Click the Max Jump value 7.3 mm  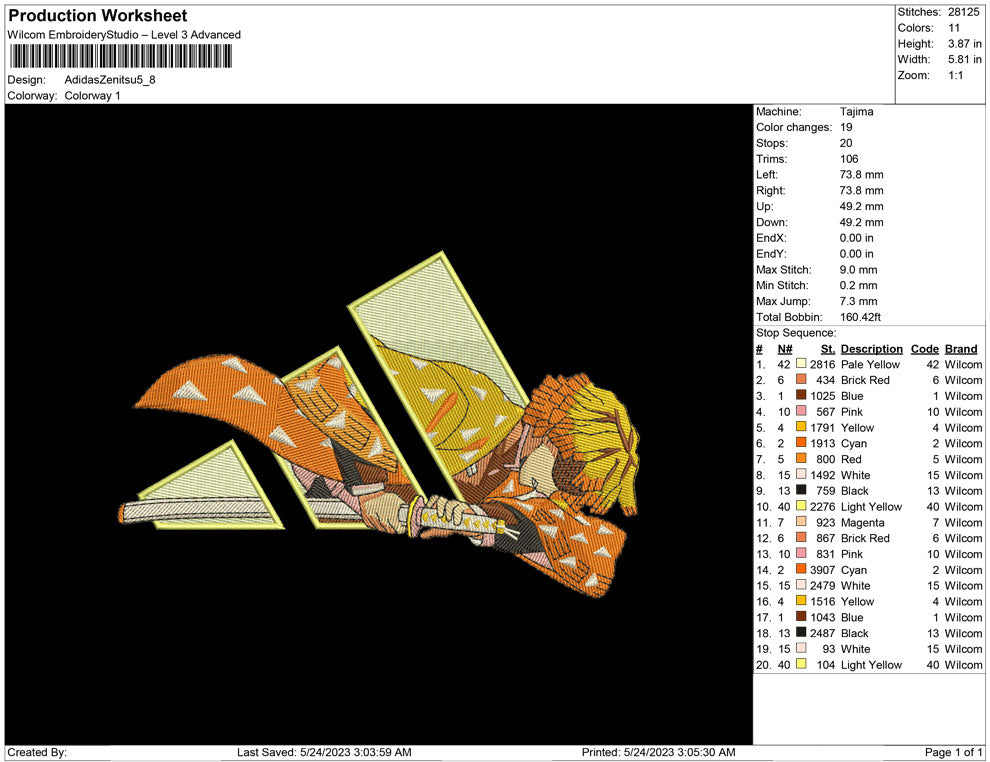858,301
